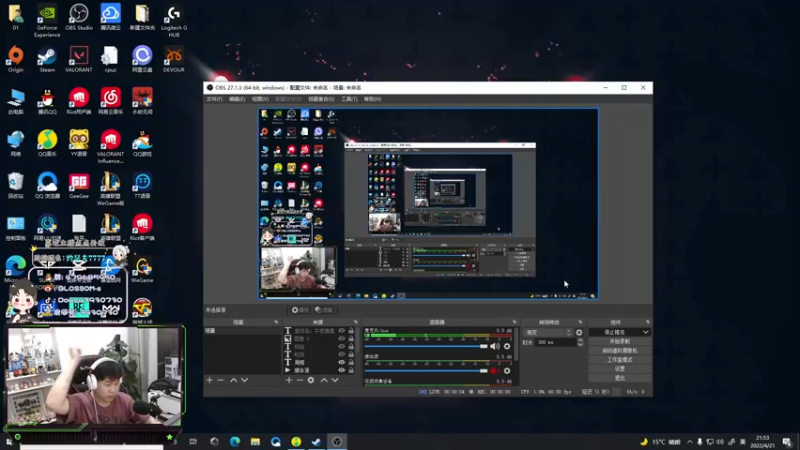Click the Steam taskbar icon

pos(316,441)
